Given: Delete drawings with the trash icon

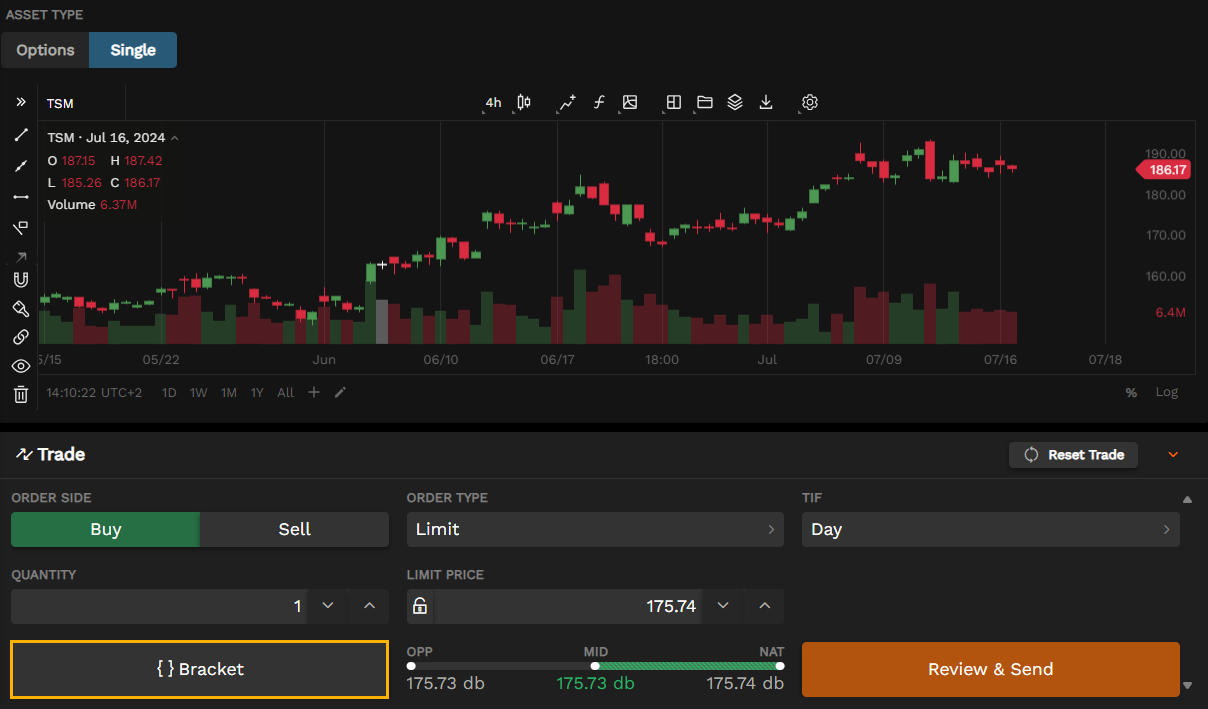Looking at the screenshot, I should point(20,395).
